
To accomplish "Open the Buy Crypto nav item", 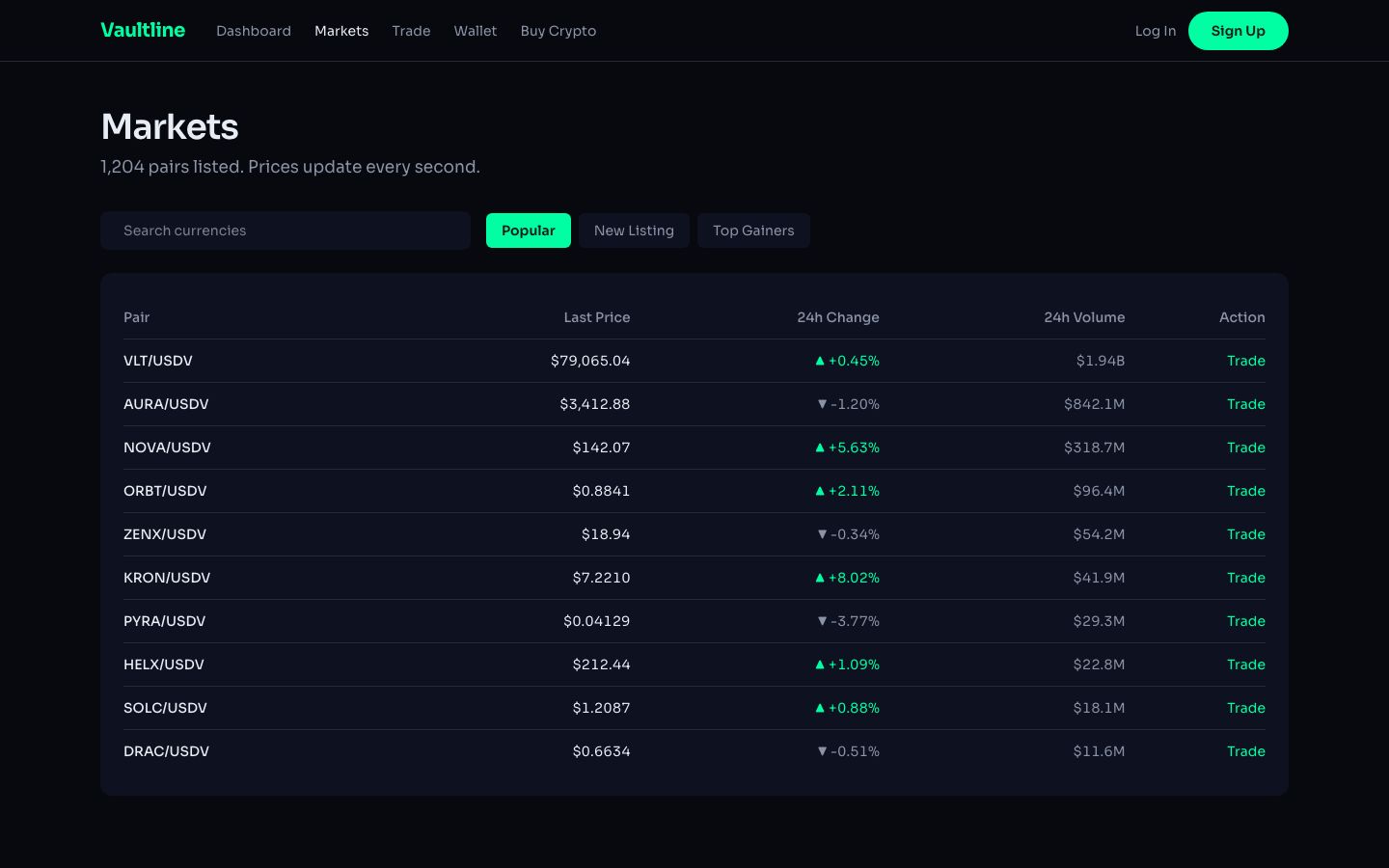I will click(x=558, y=31).
